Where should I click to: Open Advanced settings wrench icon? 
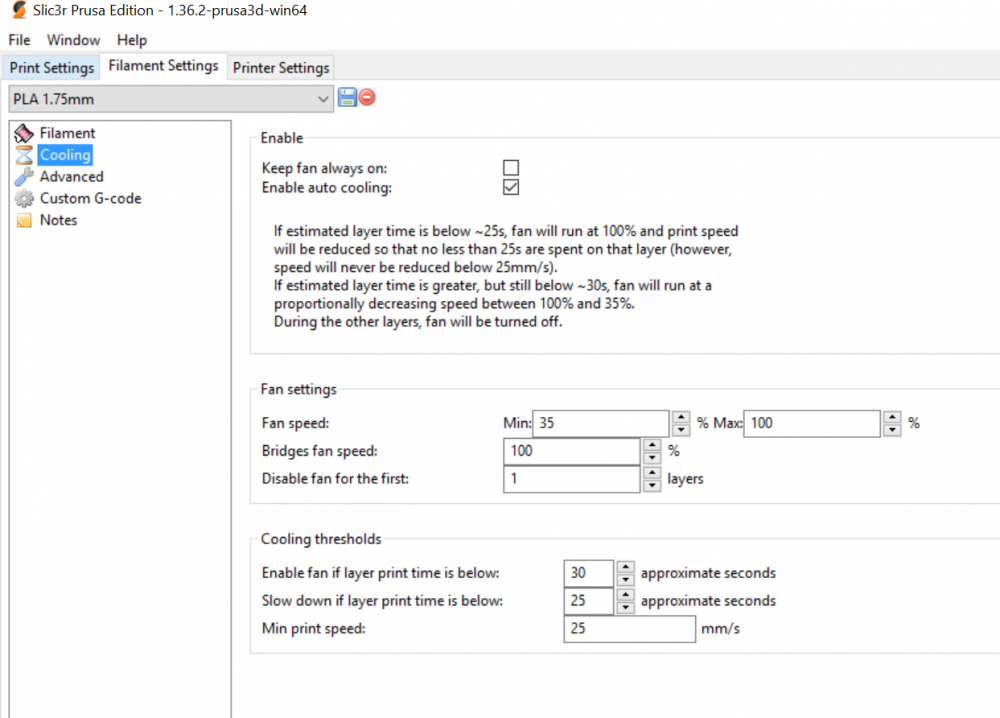click(x=24, y=177)
